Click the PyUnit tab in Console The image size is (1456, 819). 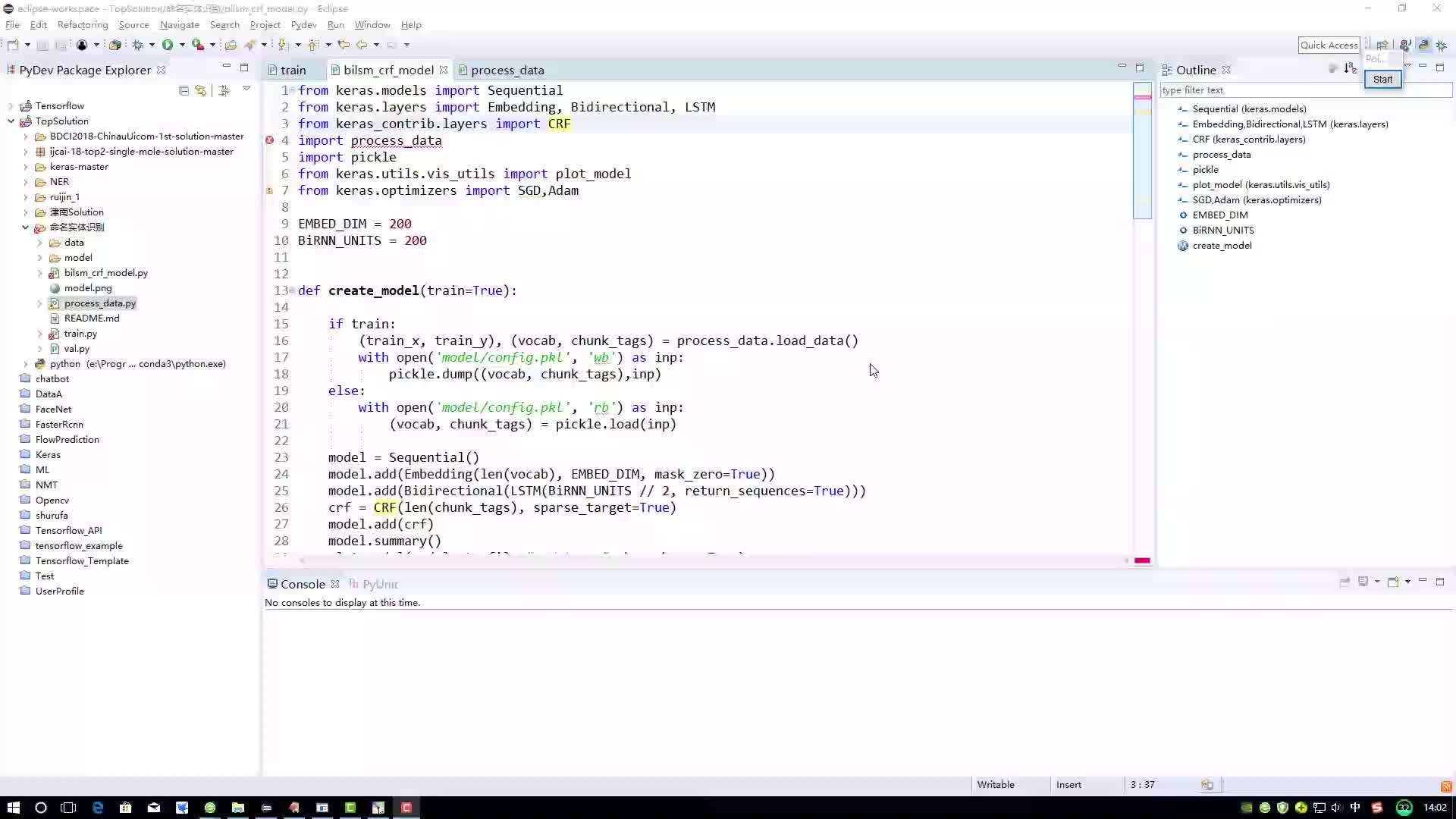(x=381, y=584)
